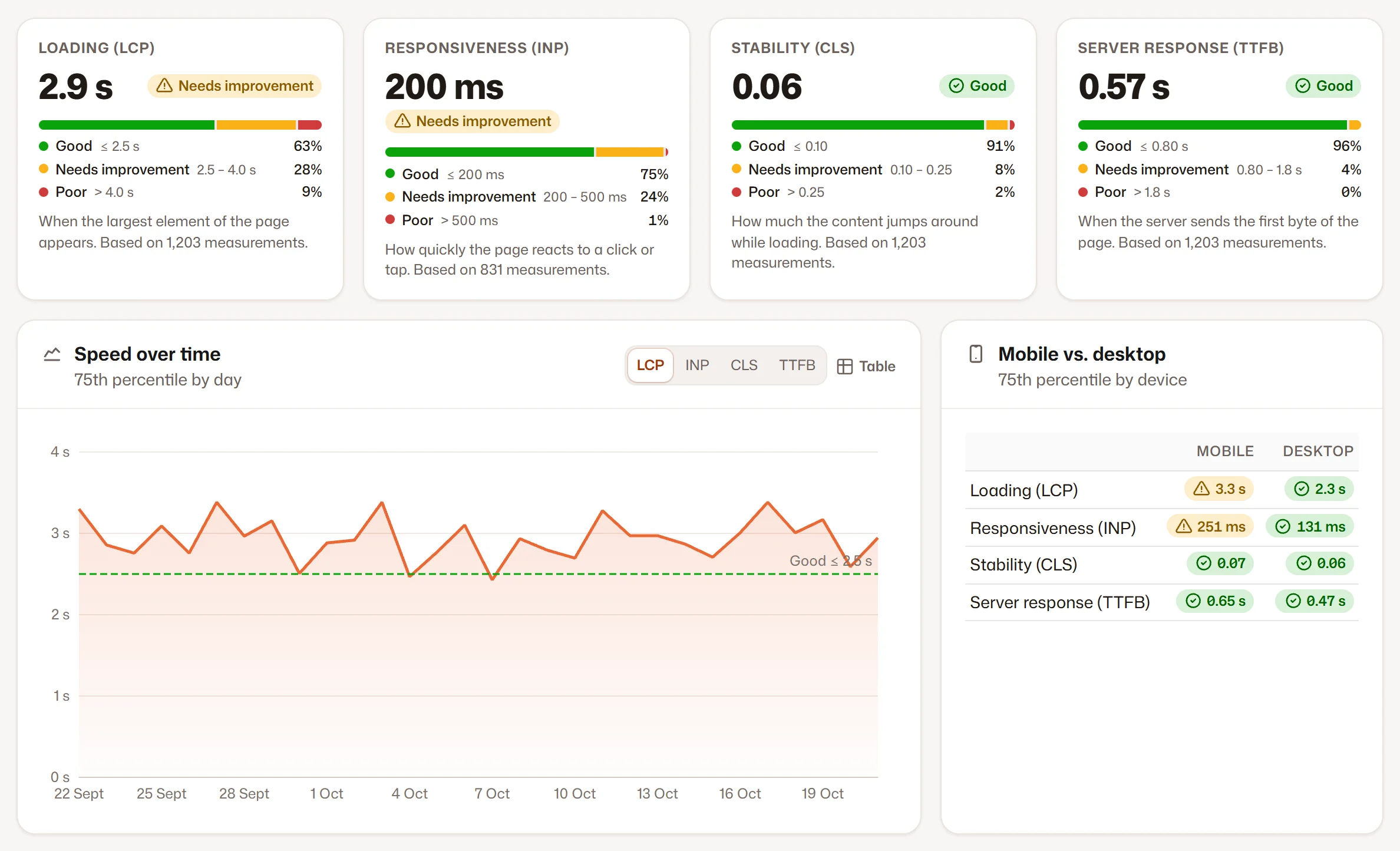This screenshot has width=1400, height=851.
Task: Click the 'Good ≤ 2.5 s' threshold label on chart
Action: point(831,561)
